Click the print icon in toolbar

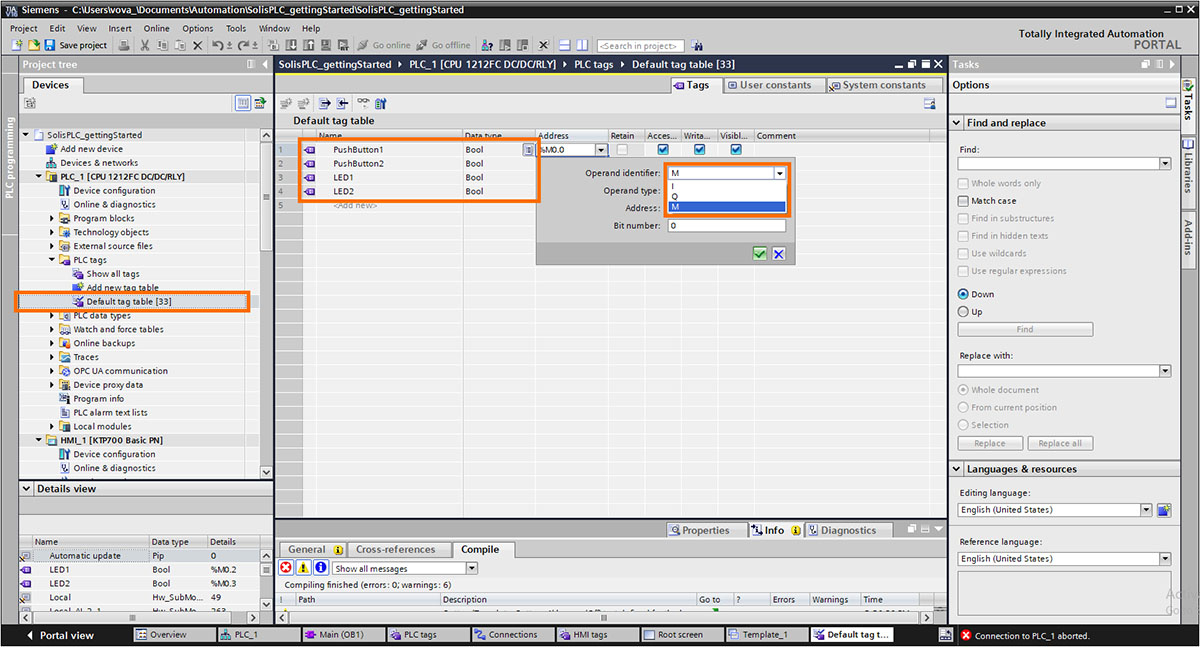(x=124, y=45)
